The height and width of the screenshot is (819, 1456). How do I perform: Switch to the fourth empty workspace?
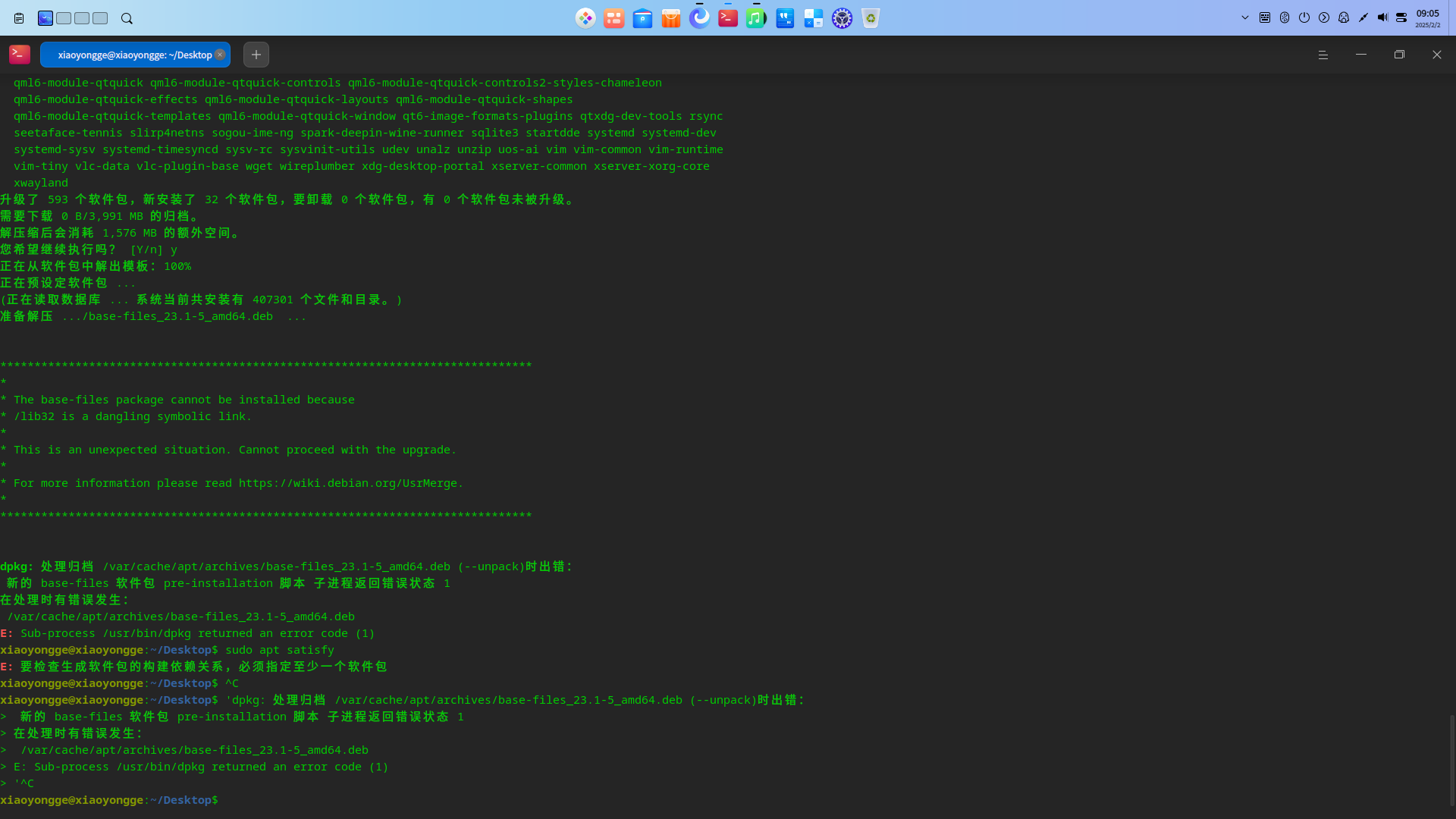click(x=100, y=18)
